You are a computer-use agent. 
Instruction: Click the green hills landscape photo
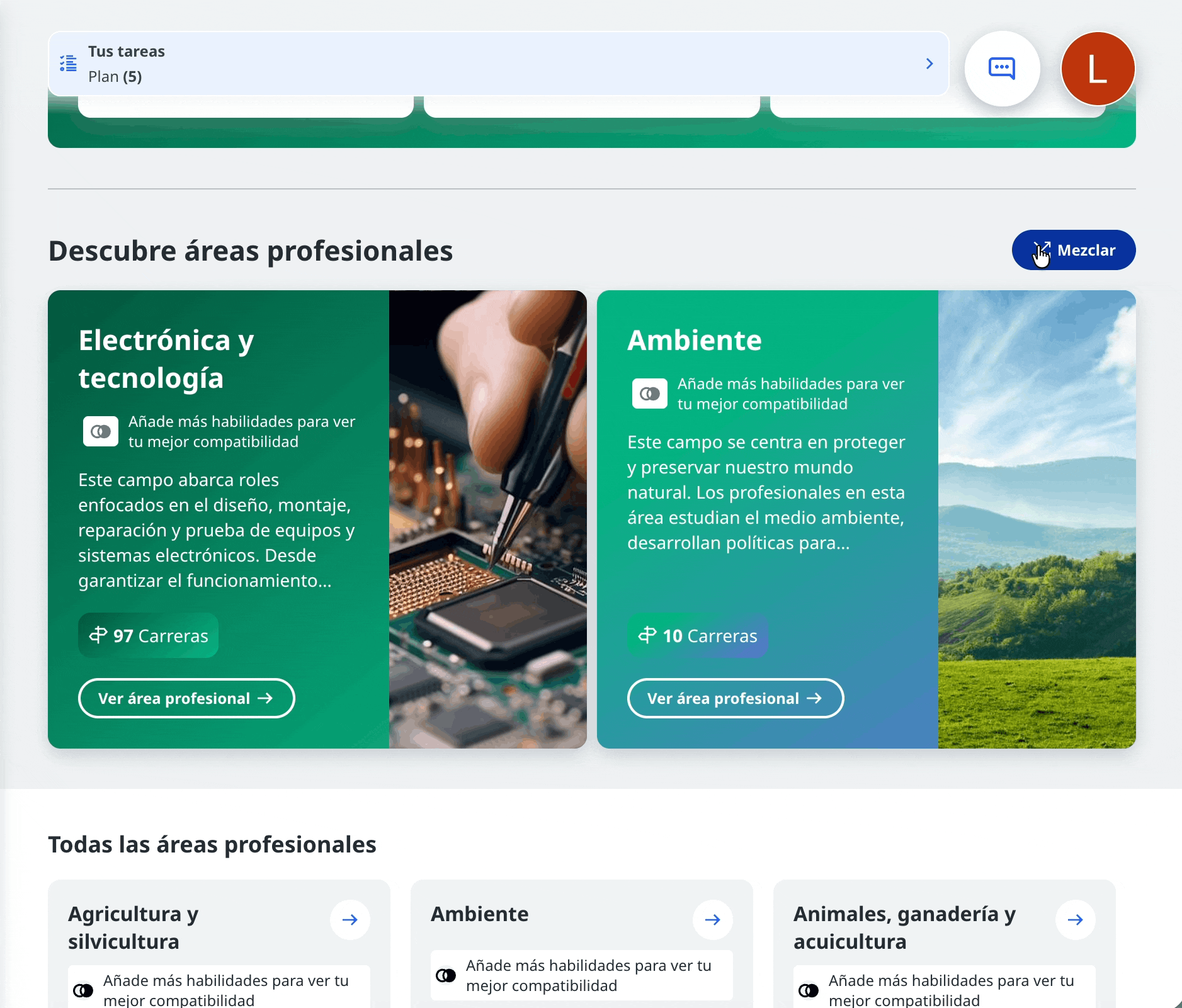pyautogui.click(x=1037, y=519)
